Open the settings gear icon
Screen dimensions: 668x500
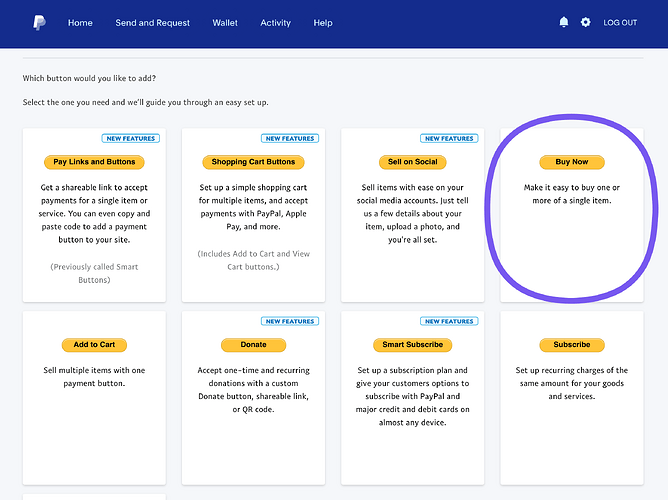[586, 22]
